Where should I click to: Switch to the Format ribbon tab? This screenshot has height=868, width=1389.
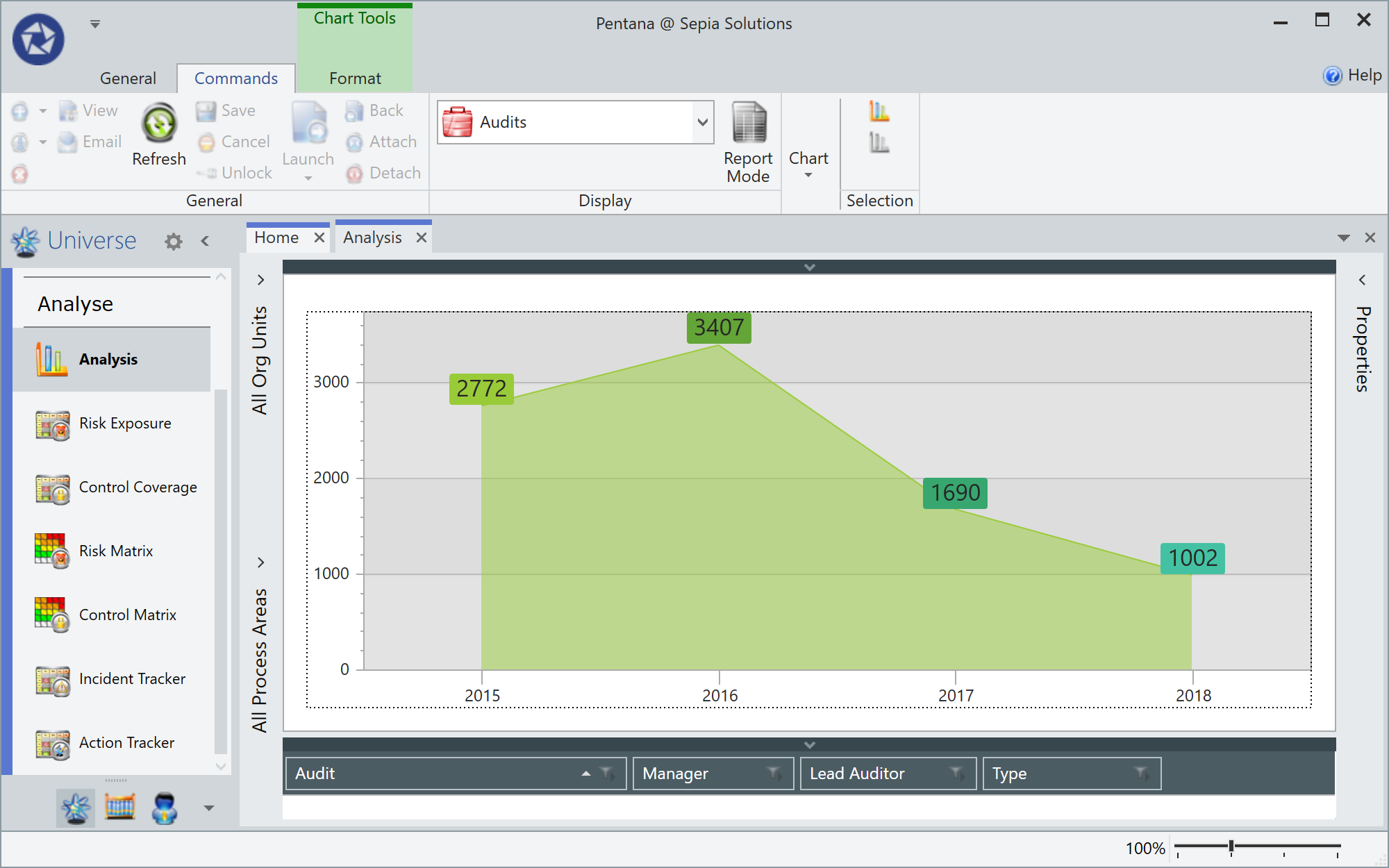[x=355, y=78]
